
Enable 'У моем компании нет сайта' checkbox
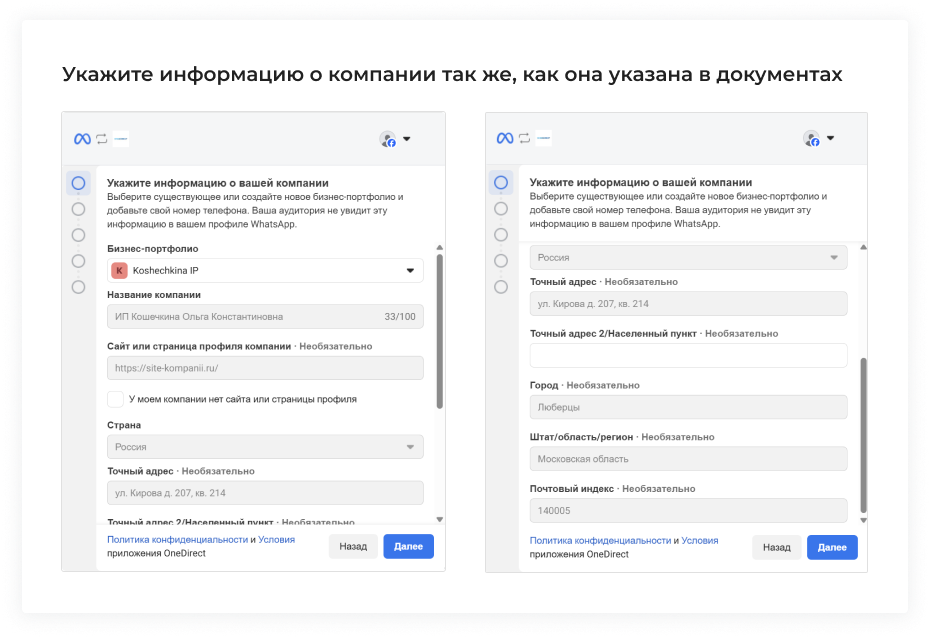coord(115,398)
